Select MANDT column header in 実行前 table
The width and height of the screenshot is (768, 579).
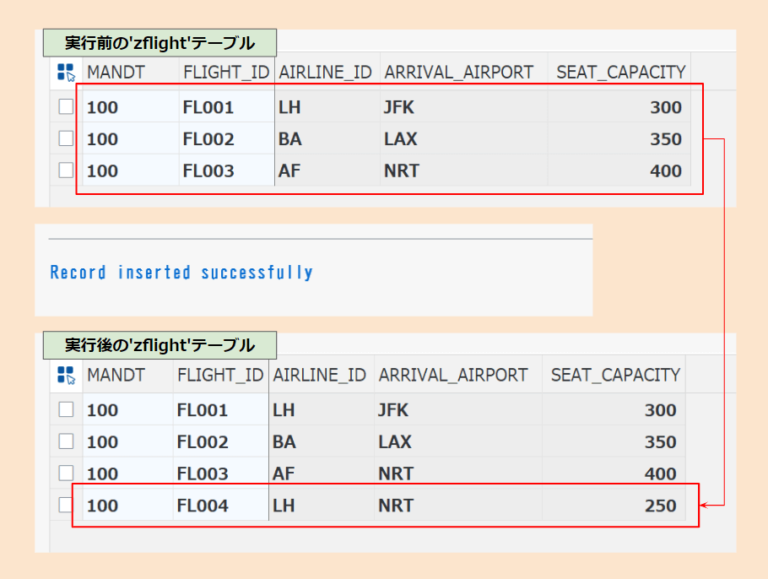point(116,72)
